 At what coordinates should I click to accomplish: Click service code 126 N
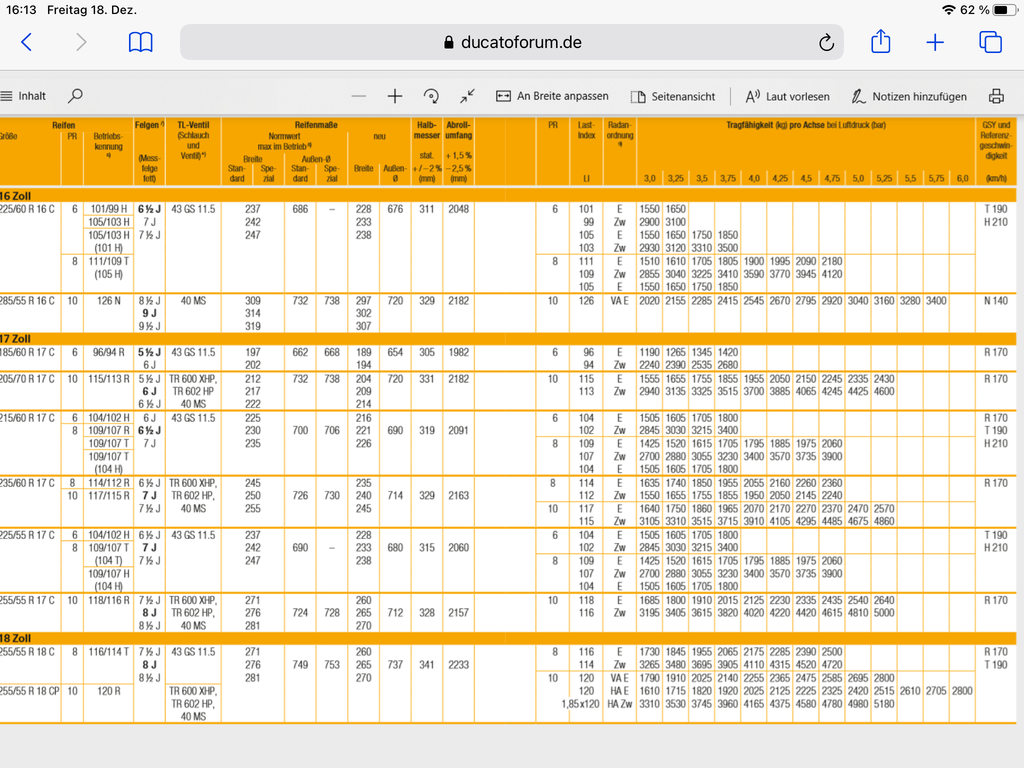point(108,300)
